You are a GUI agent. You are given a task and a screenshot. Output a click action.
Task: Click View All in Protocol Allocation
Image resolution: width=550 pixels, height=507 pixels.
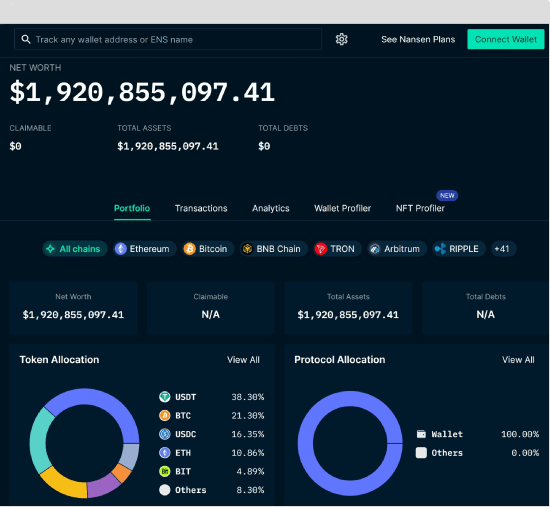click(x=518, y=360)
